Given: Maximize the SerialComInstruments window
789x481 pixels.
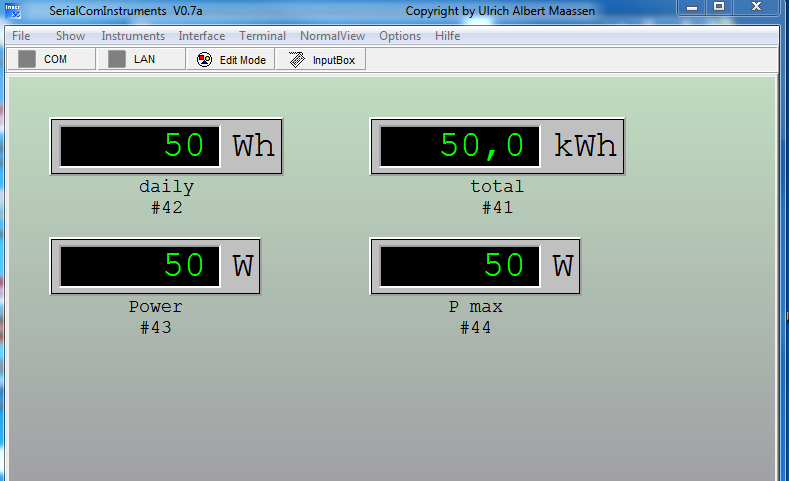Looking at the screenshot, I should tap(719, 8).
